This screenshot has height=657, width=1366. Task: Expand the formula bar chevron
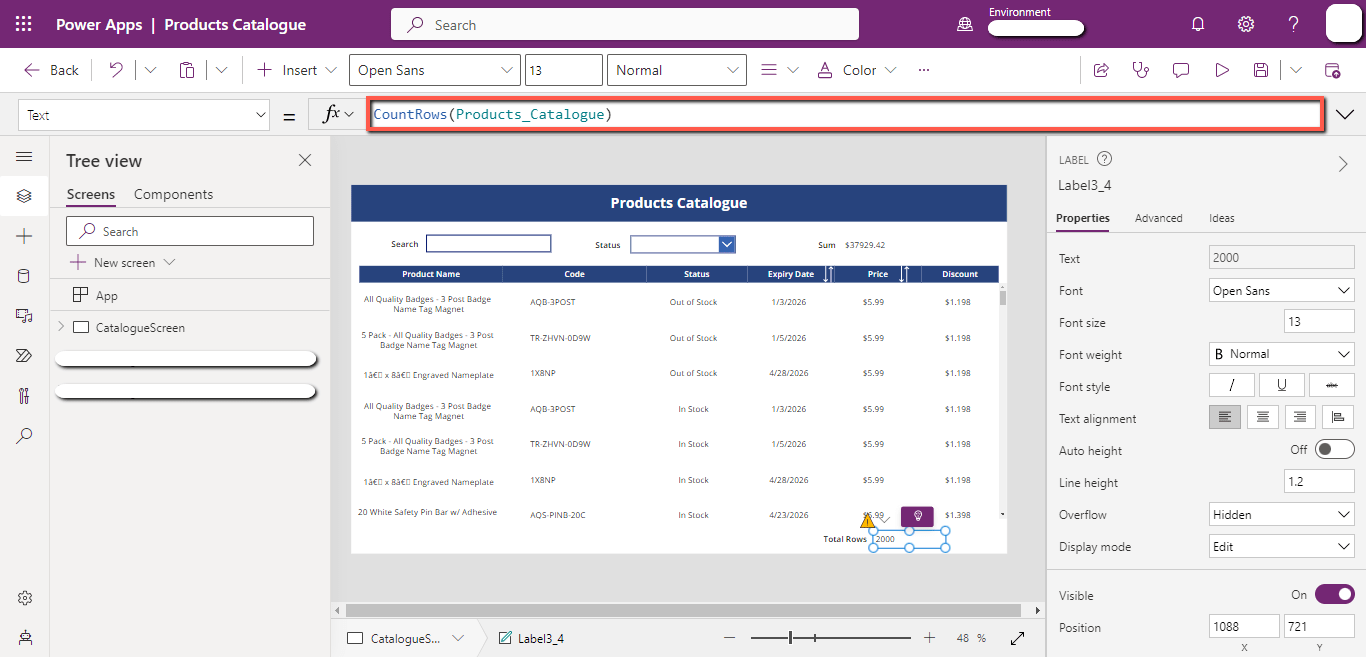pyautogui.click(x=1344, y=115)
